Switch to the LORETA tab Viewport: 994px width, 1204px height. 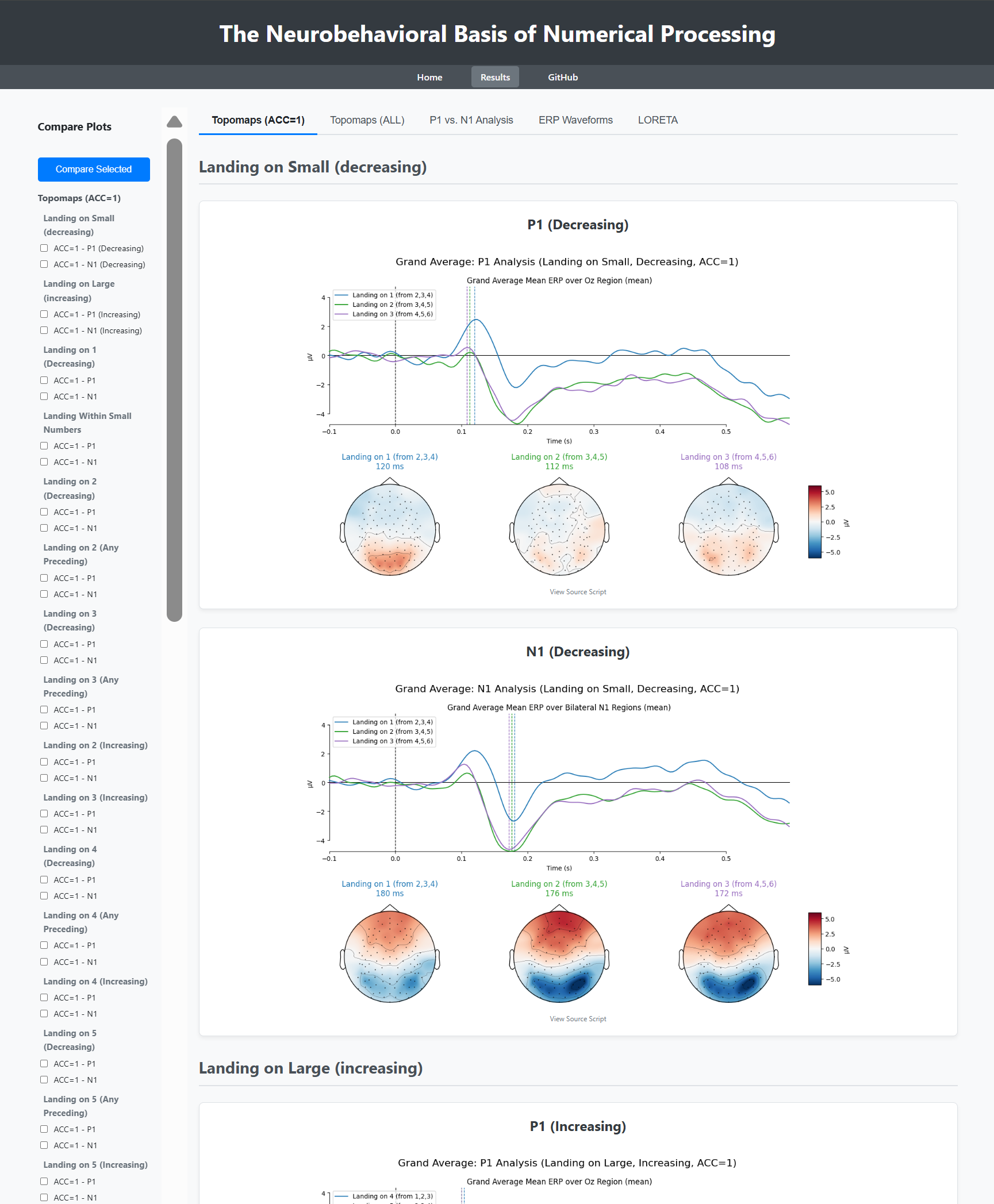coord(658,120)
